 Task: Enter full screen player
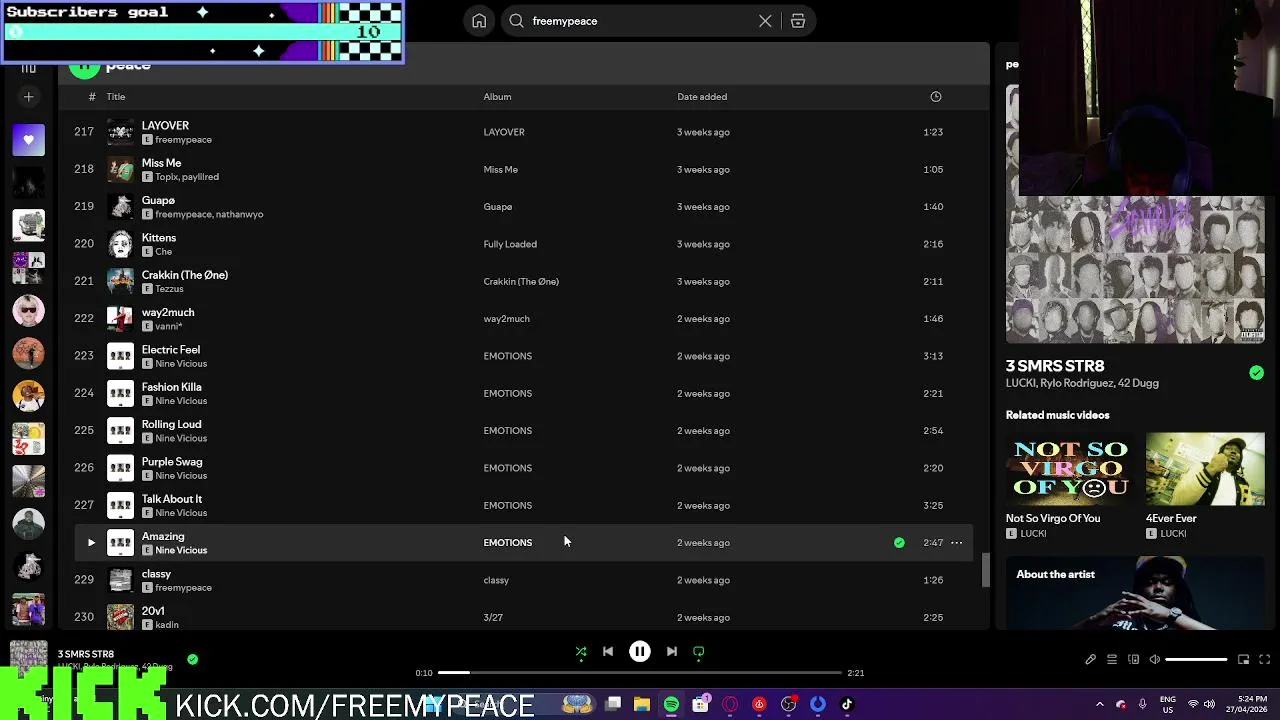1265,660
